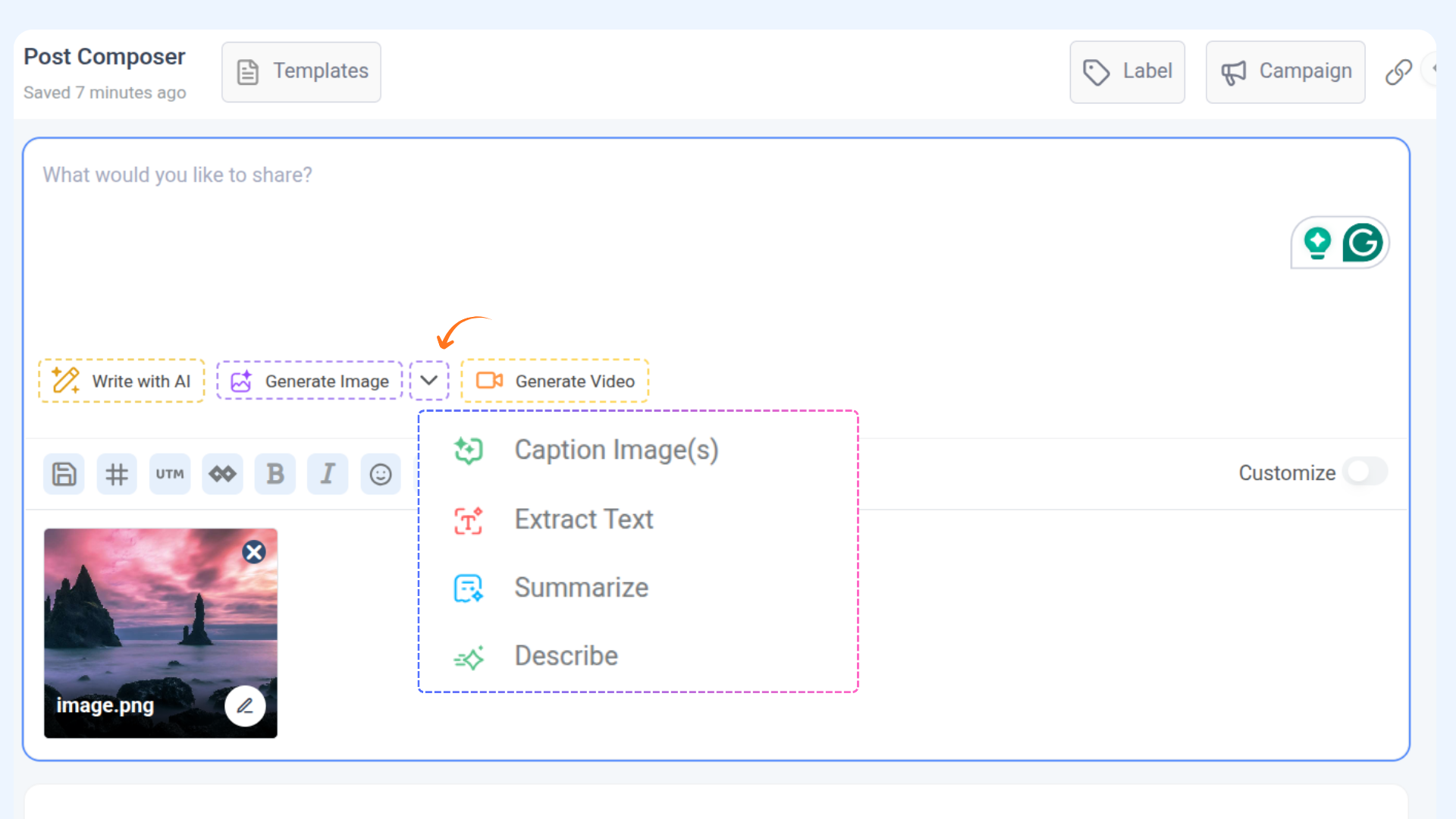This screenshot has height=819, width=1456.
Task: Collapse the image AI options chevron dropdown
Action: pos(429,381)
